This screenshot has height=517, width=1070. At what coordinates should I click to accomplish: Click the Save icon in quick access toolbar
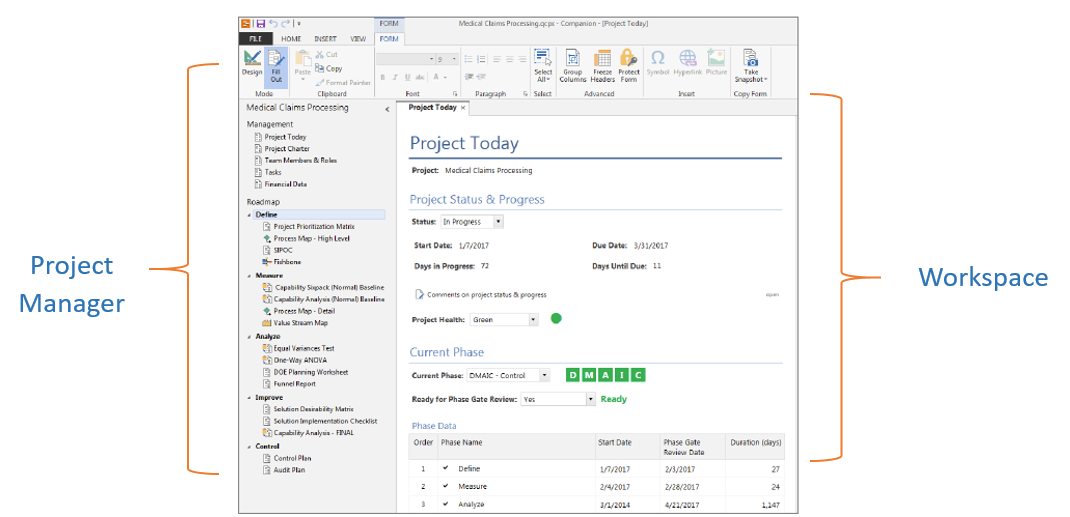click(260, 23)
